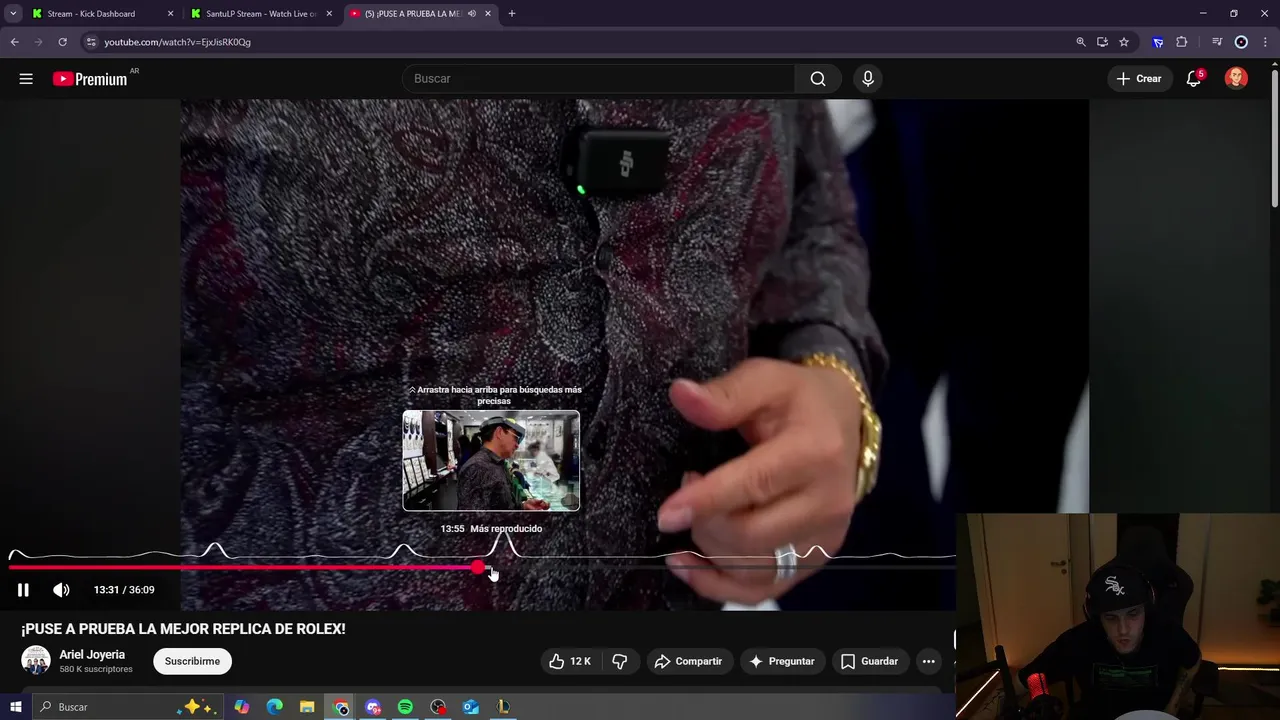Click the 13:31 / 36:09 time display

(124, 590)
